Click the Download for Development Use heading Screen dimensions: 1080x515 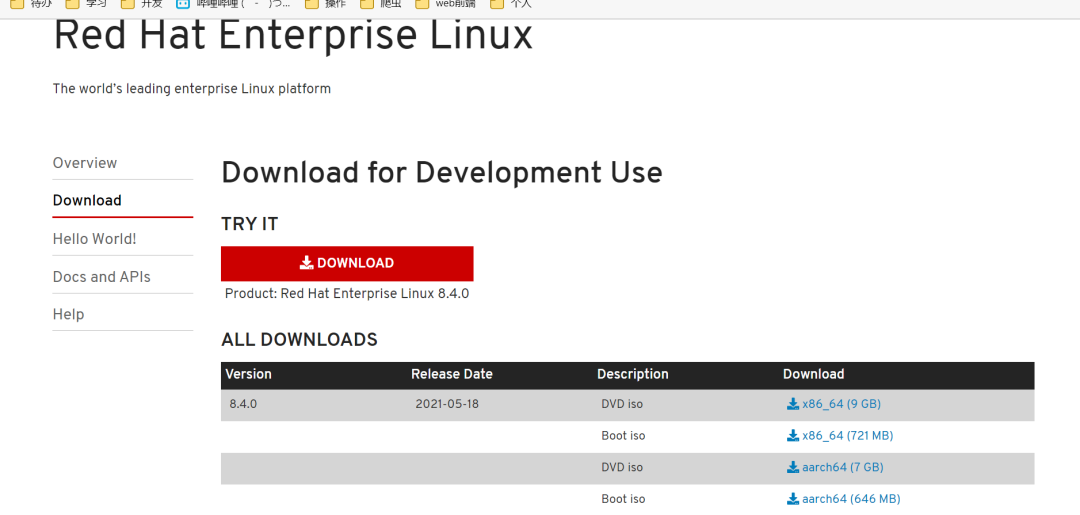point(442,173)
